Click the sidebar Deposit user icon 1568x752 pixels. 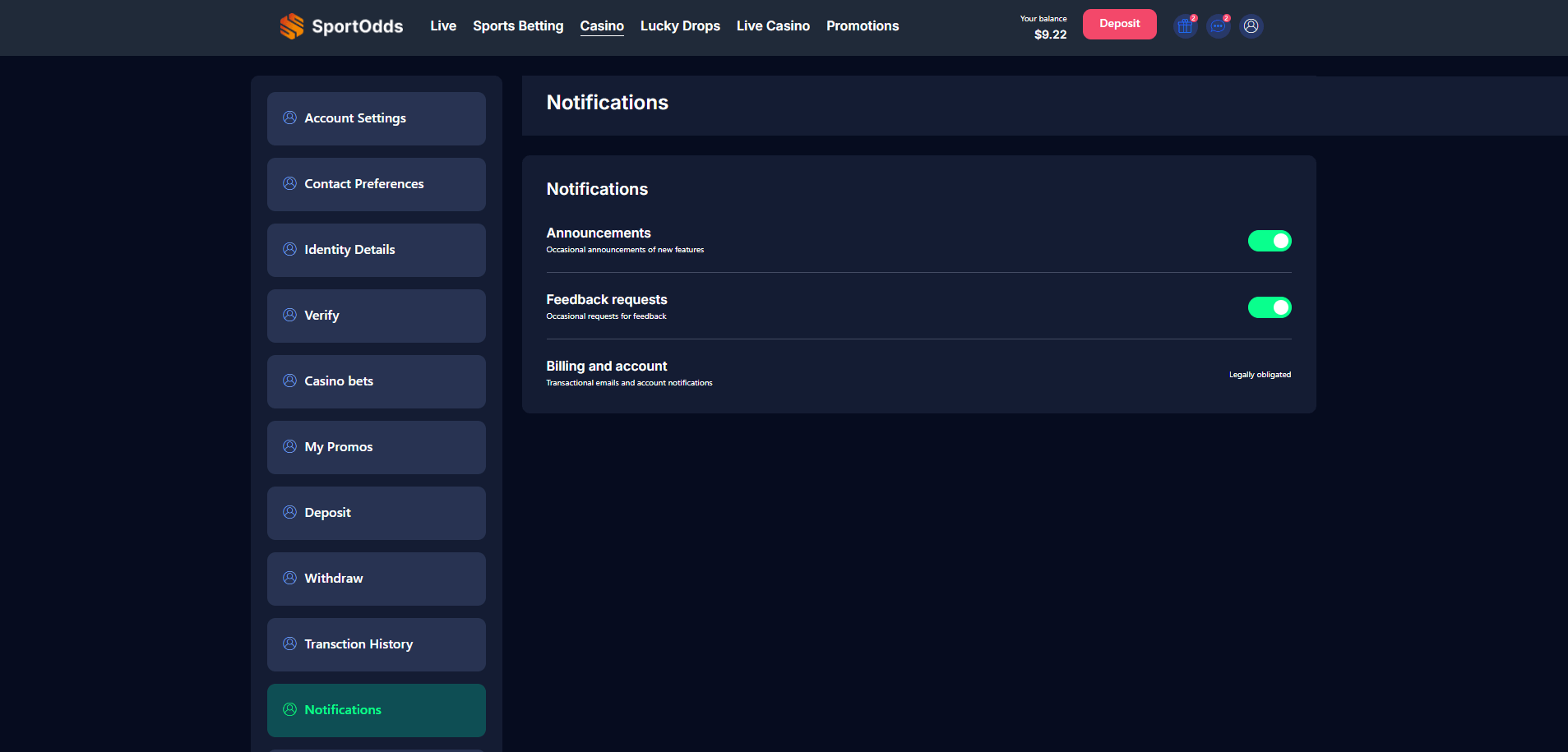point(289,512)
